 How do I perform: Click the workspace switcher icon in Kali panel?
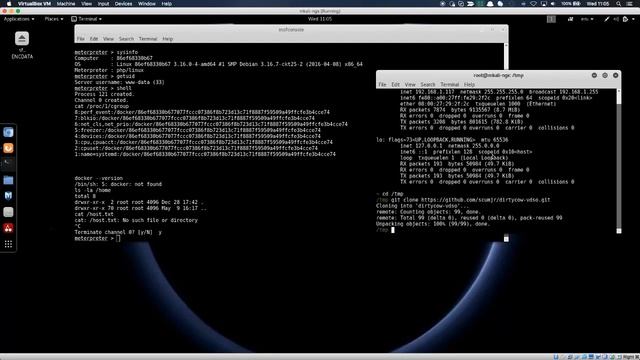tap(551, 19)
